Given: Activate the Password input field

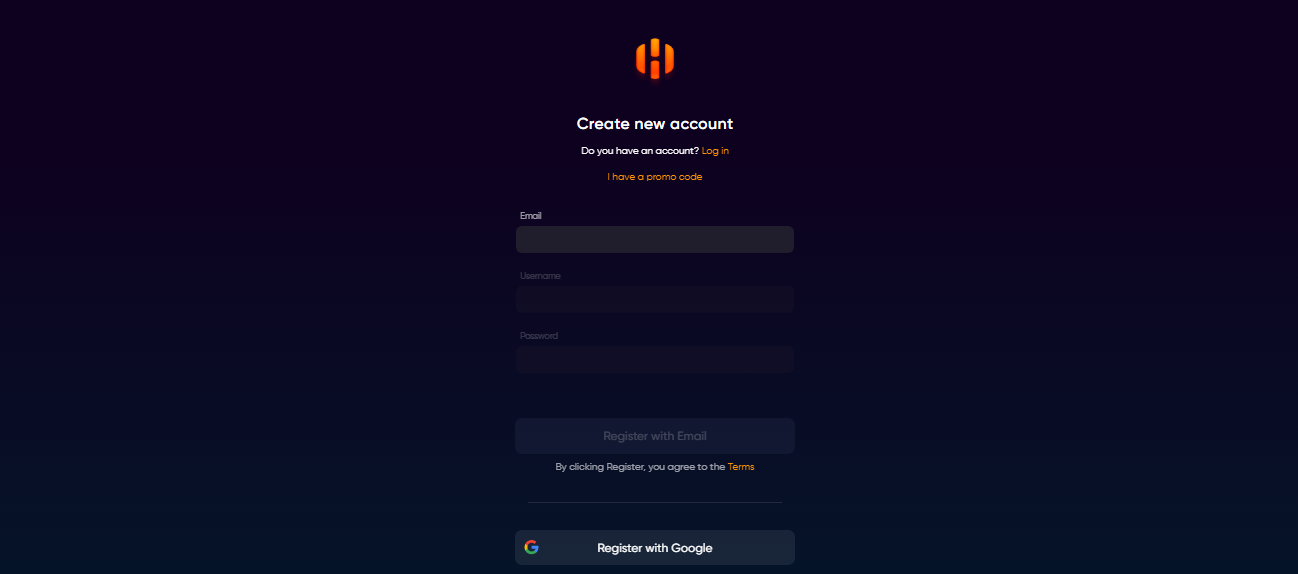Looking at the screenshot, I should pos(655,360).
